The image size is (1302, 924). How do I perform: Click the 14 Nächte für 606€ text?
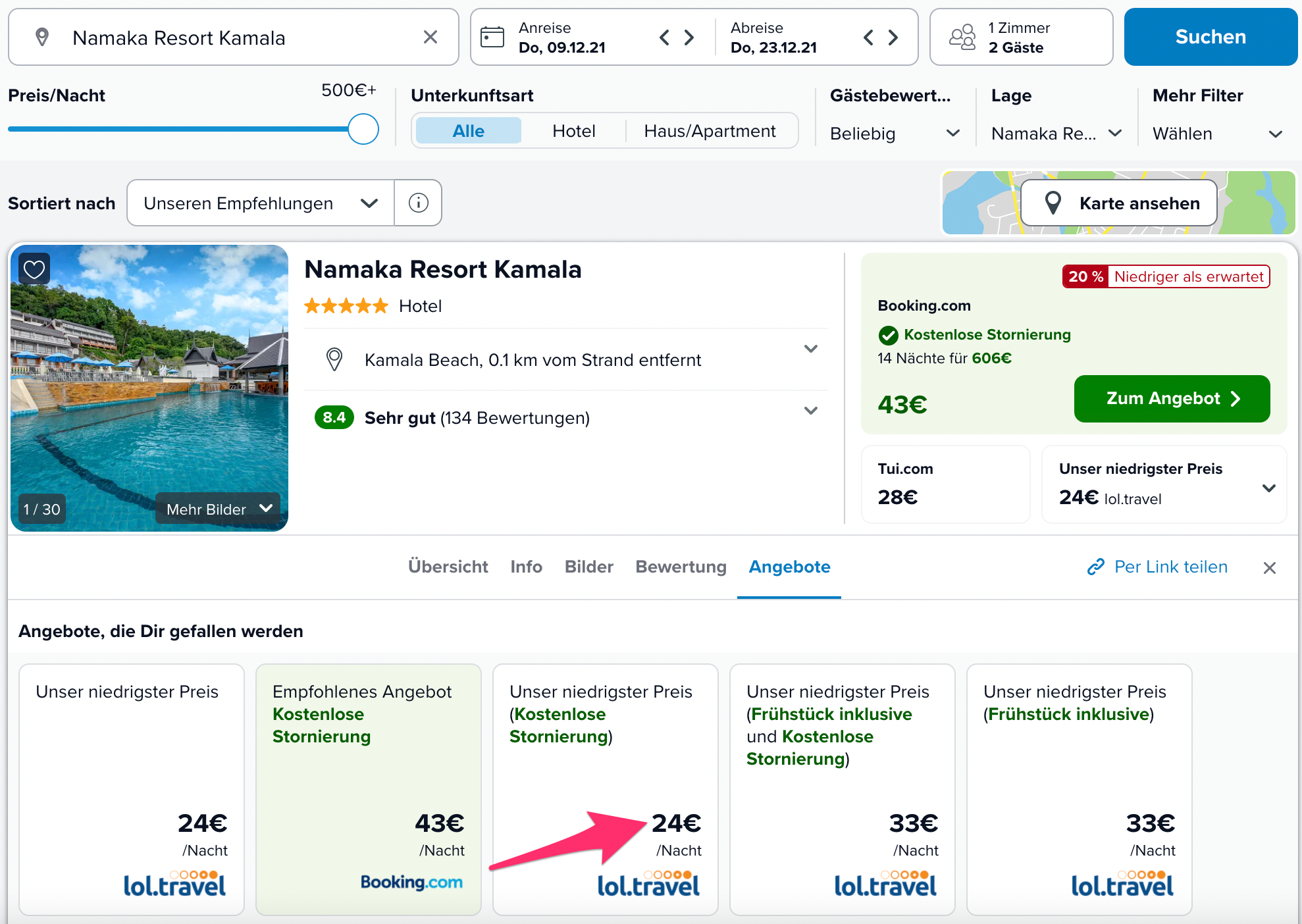coord(945,358)
